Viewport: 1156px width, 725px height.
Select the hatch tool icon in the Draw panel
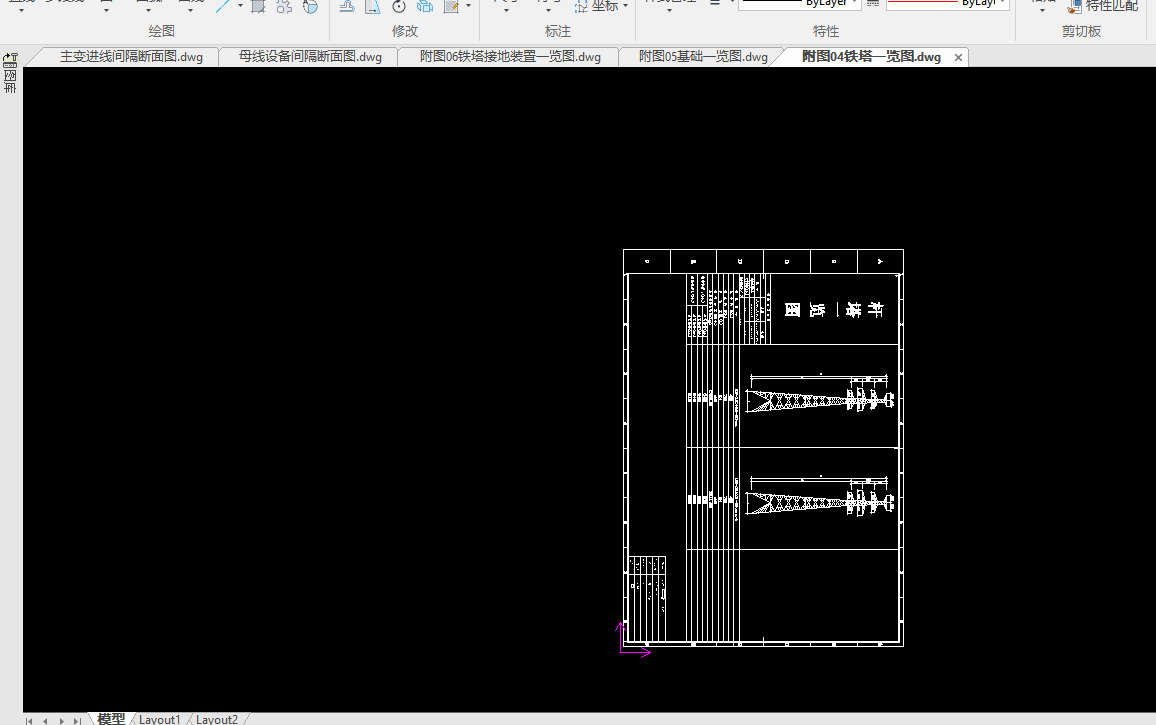258,7
